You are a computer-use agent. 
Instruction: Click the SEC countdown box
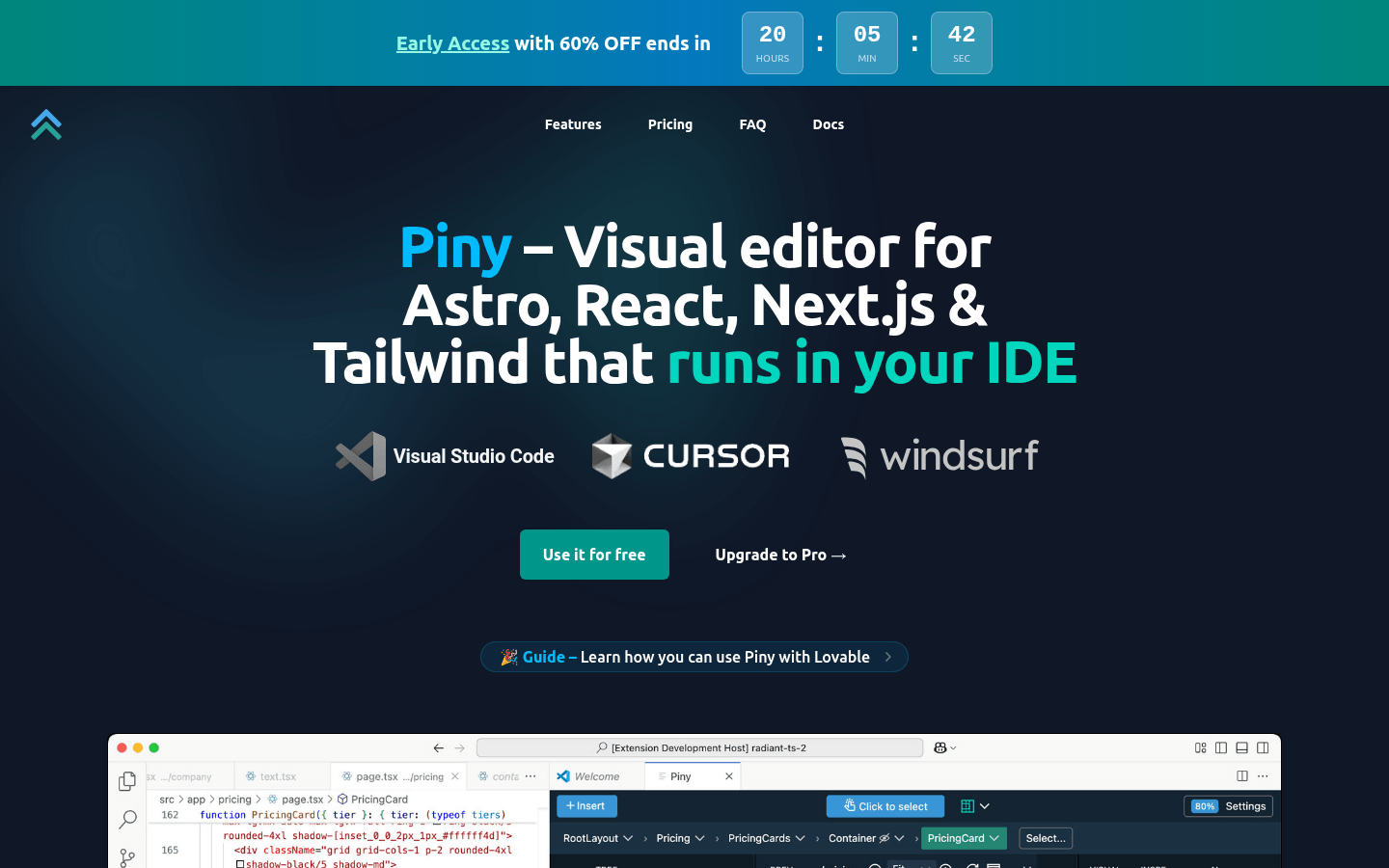[x=962, y=42]
